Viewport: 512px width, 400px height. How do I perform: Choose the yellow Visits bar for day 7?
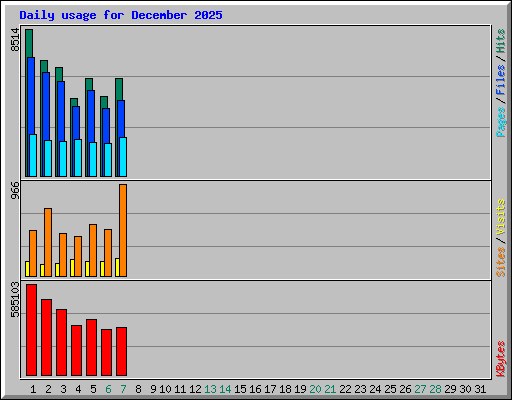tap(117, 267)
